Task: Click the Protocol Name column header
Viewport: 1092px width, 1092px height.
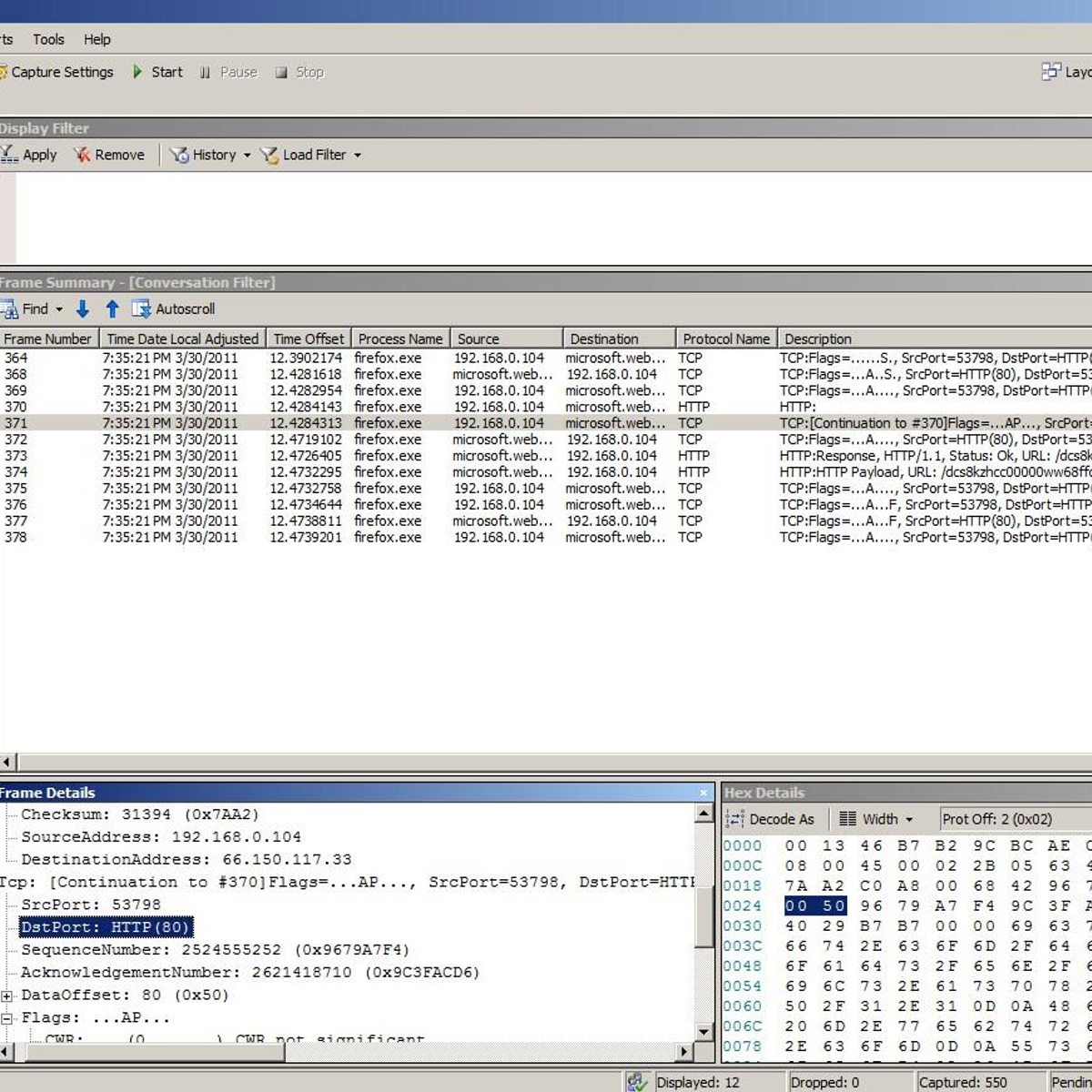Action: pyautogui.click(x=726, y=339)
